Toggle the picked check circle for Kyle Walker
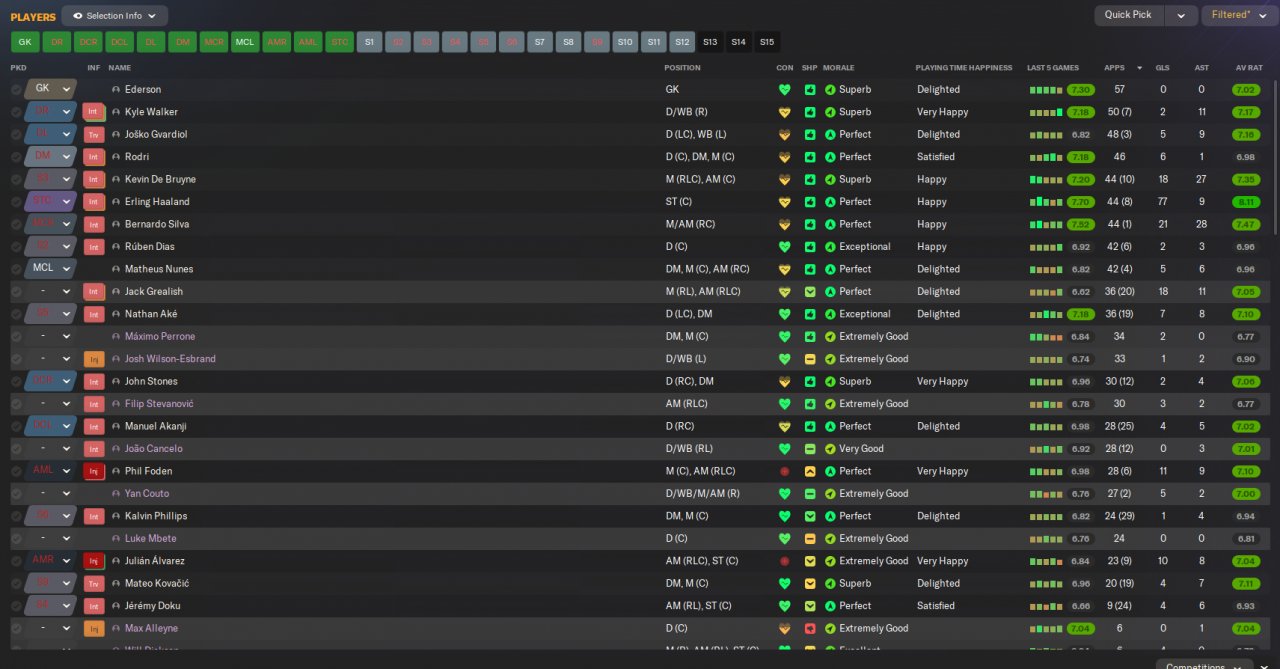1280x669 pixels. 16,112
